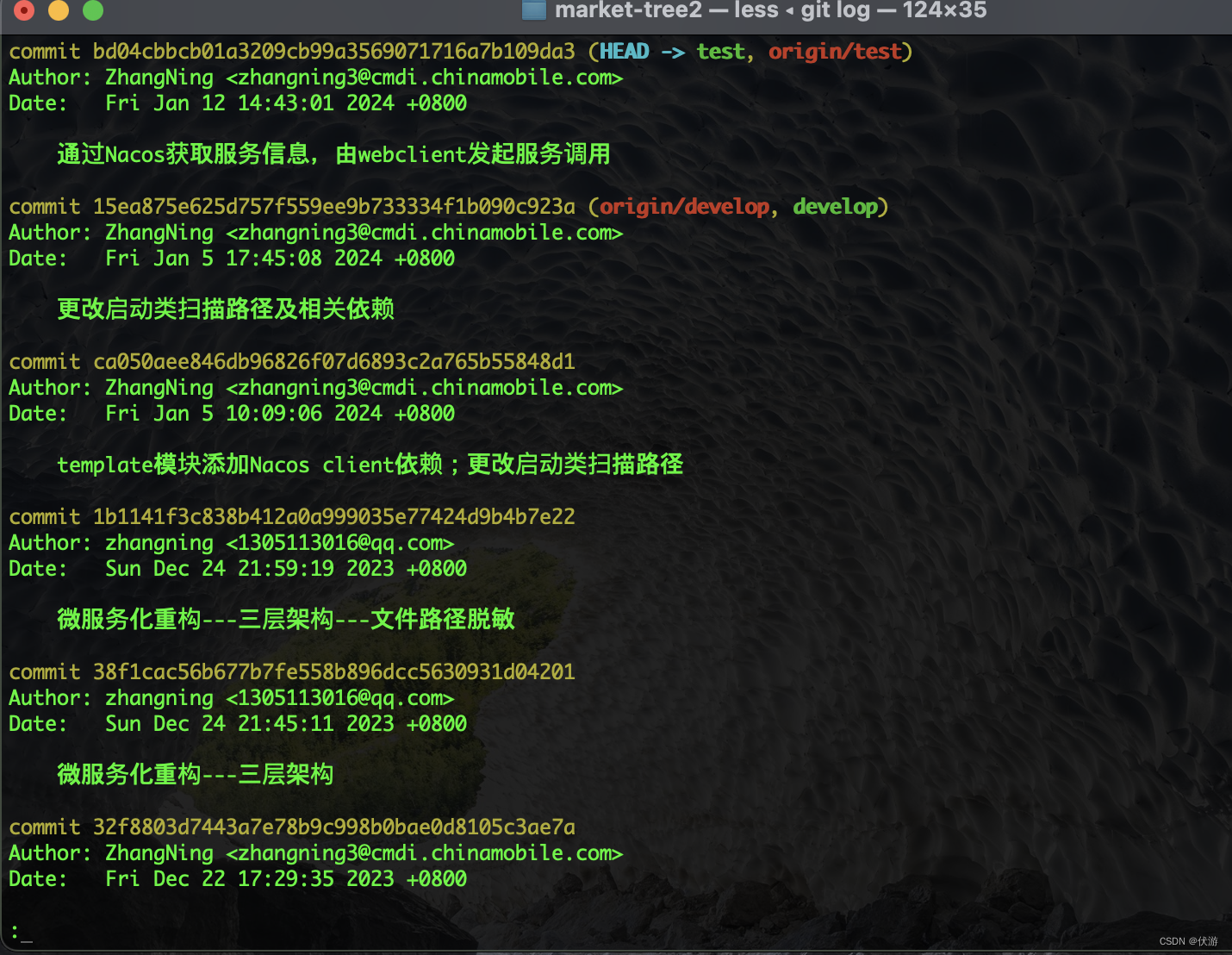Screen dimensions: 1232x955
Task: Click the folder icon in the title bar
Action: tap(534, 9)
